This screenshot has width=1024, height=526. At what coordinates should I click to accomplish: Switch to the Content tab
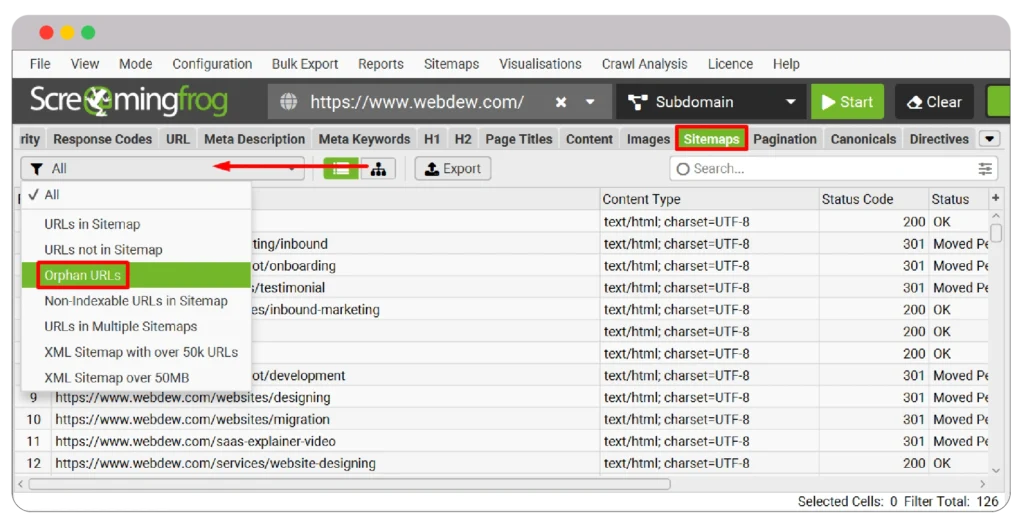click(x=589, y=139)
